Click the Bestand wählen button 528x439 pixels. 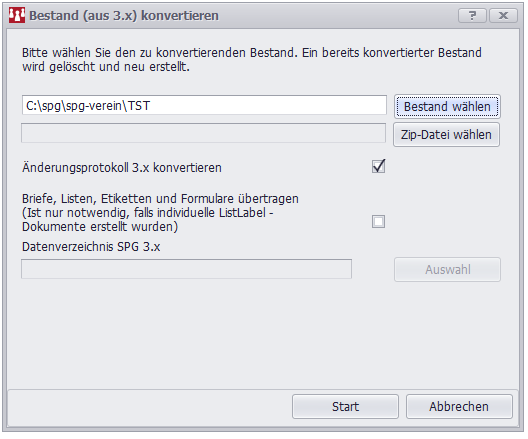click(x=447, y=107)
